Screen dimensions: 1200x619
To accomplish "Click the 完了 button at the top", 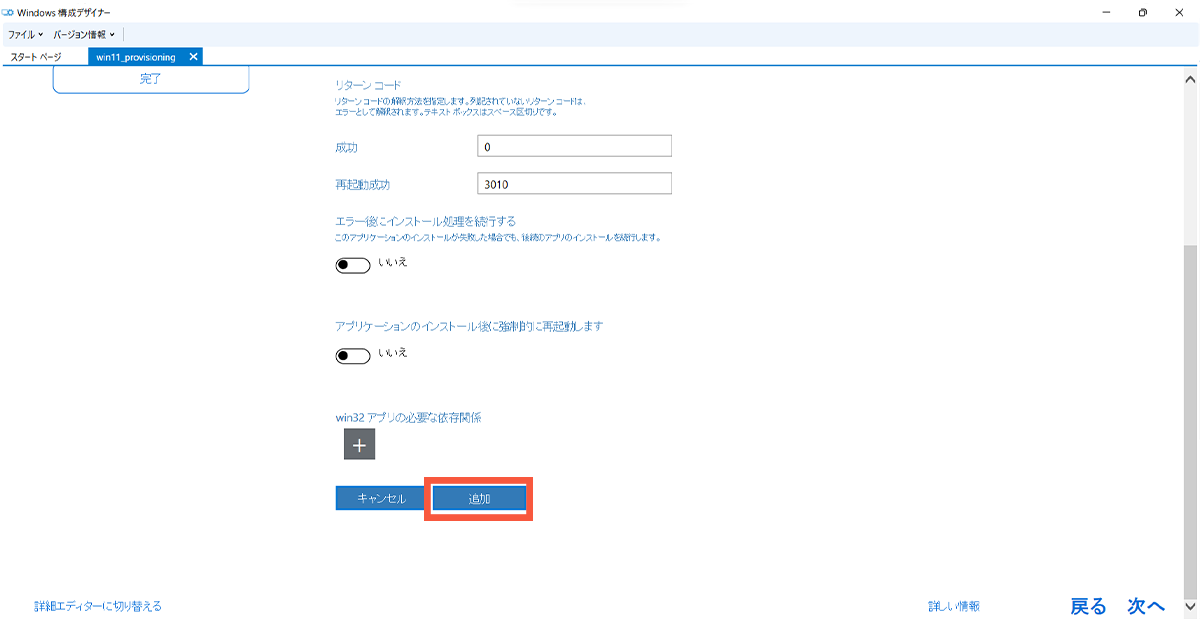I will [x=150, y=77].
